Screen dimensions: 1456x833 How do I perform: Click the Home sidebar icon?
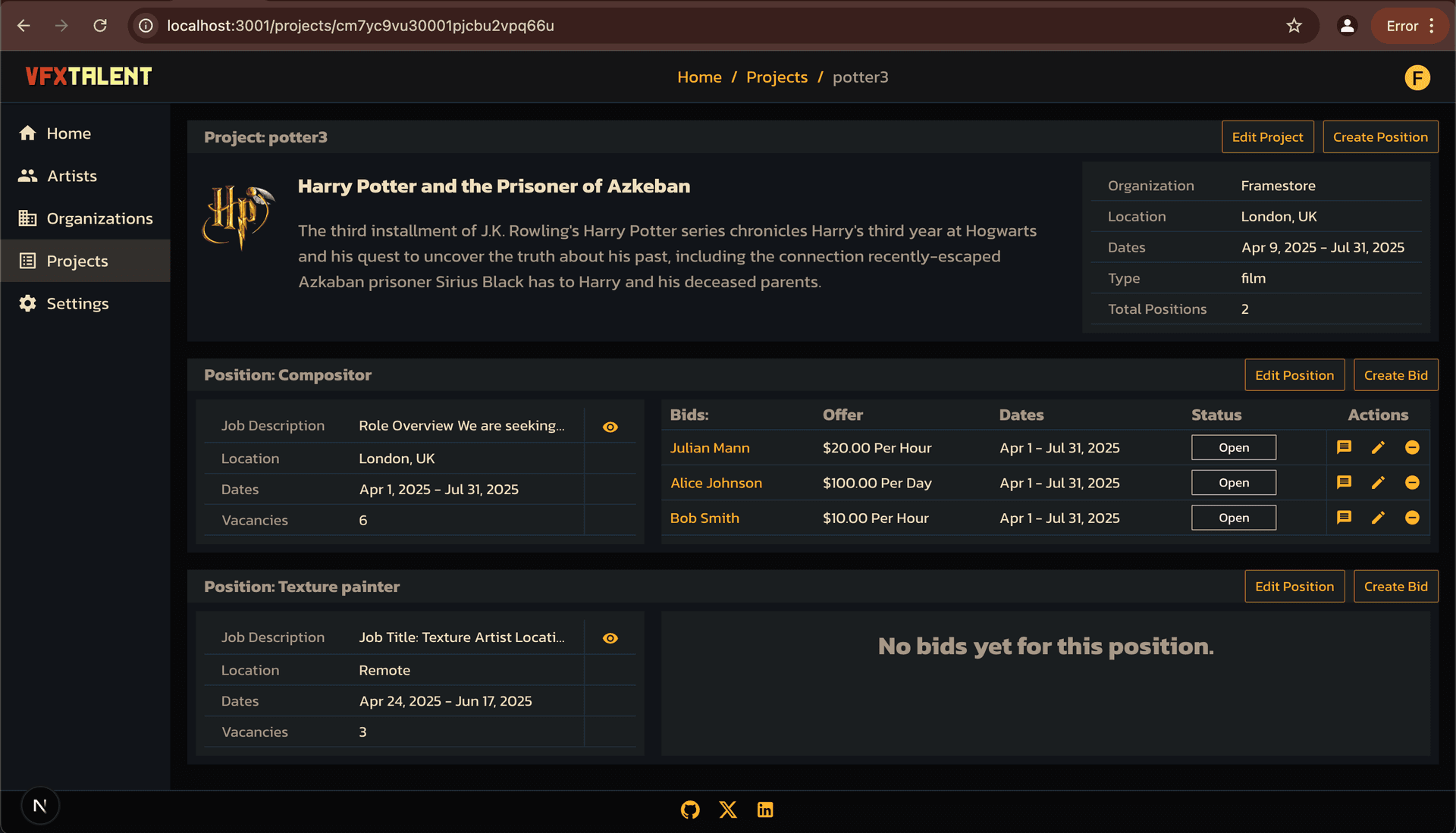pyautogui.click(x=28, y=133)
